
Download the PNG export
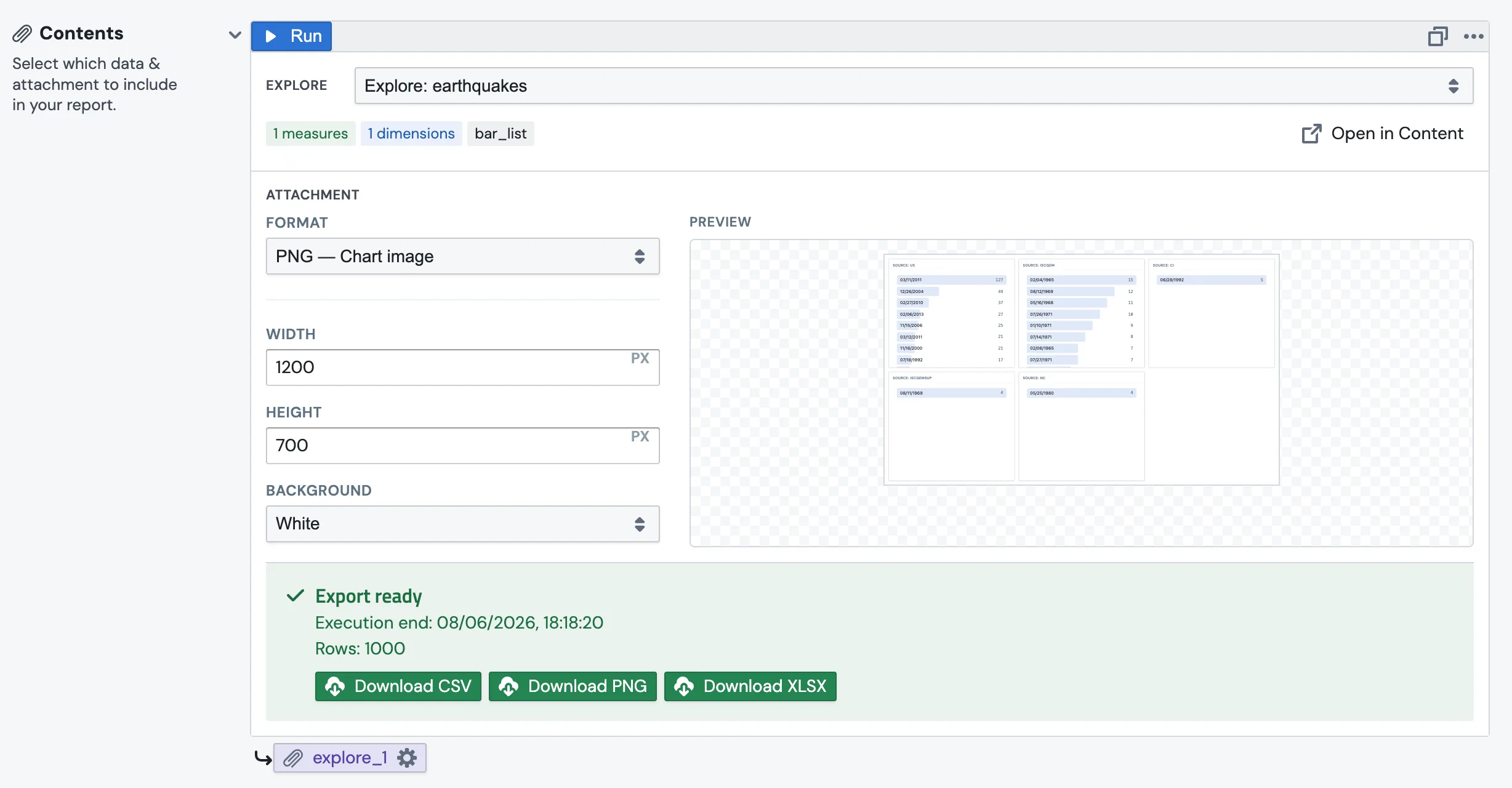(573, 686)
